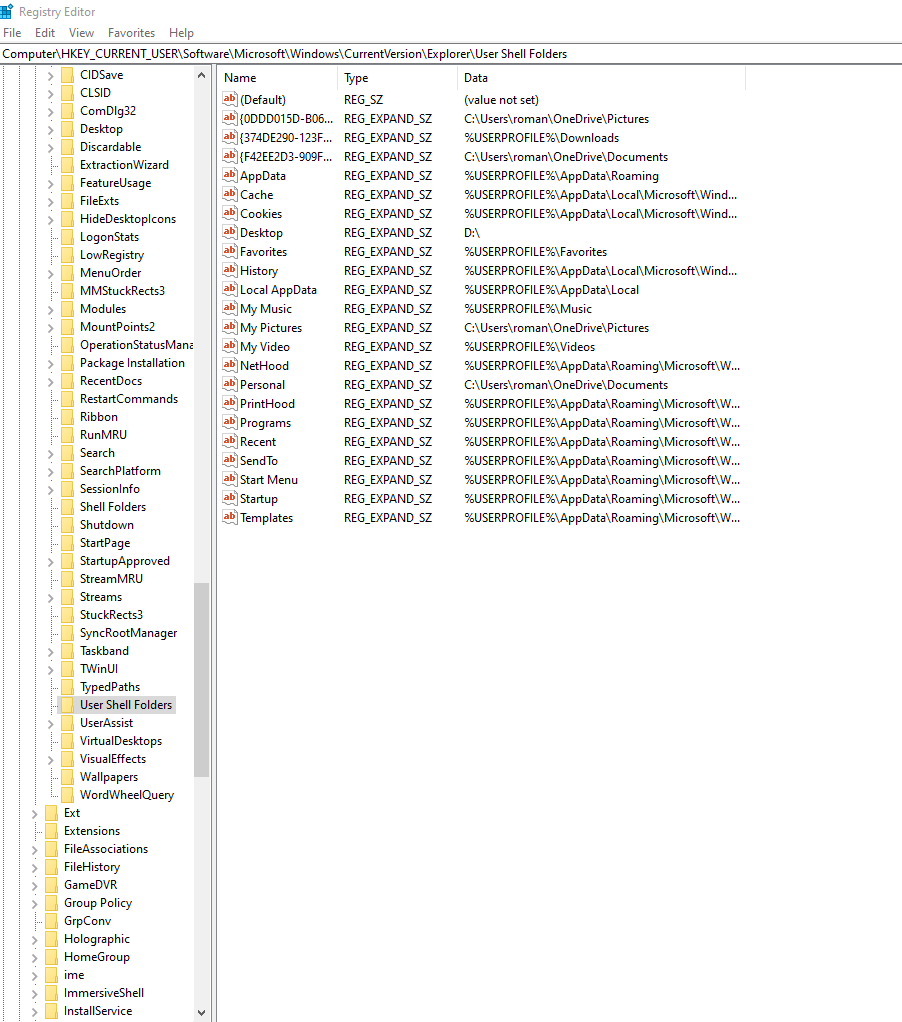Click the folder icon of the CLSID key
This screenshot has width=902, height=1022.
click(x=67, y=93)
